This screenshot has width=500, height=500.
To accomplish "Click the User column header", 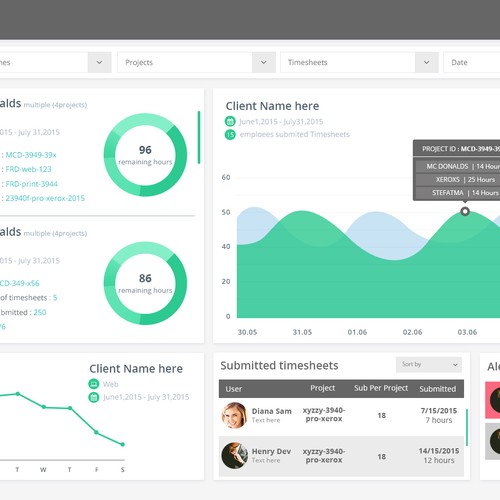I will coord(234,389).
